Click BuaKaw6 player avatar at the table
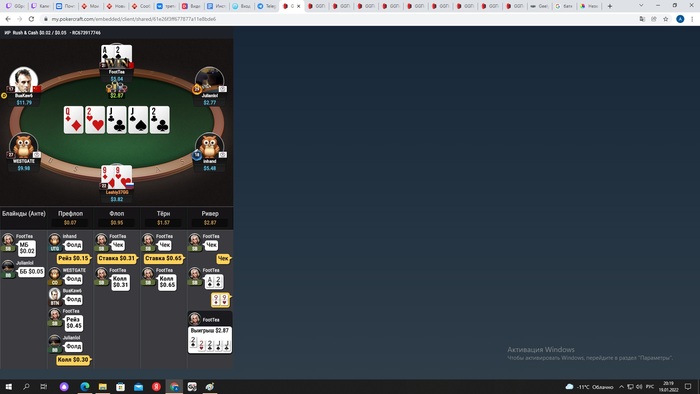The height and width of the screenshot is (394, 700). coord(24,80)
